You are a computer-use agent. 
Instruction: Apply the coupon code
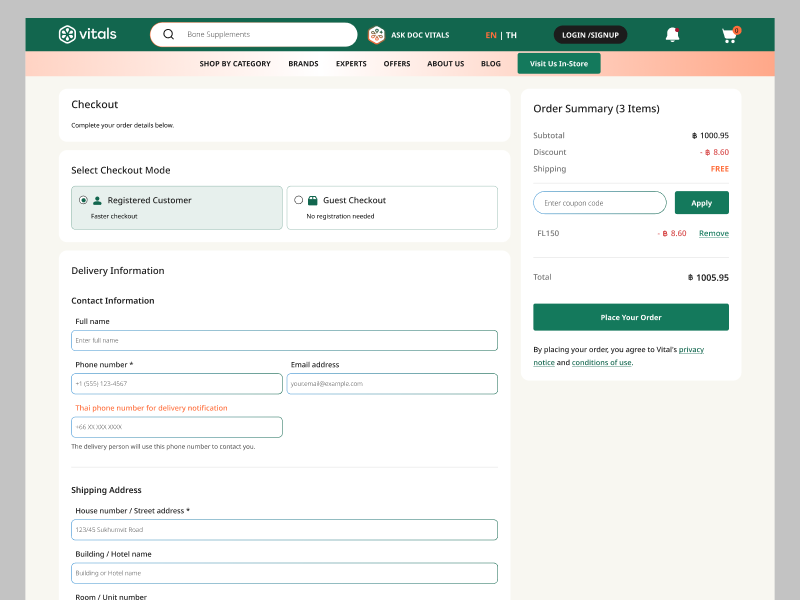tap(702, 203)
